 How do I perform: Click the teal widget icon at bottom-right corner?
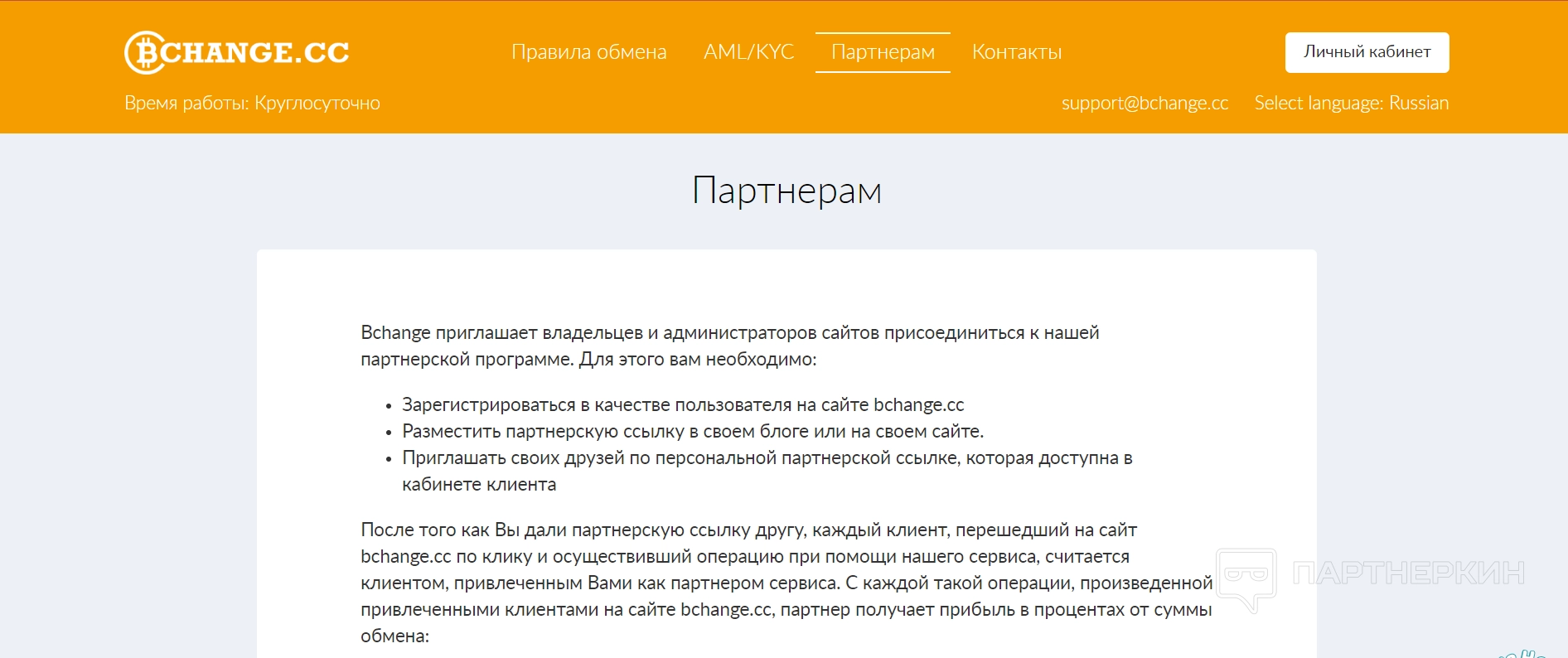pyautogui.click(x=1527, y=653)
